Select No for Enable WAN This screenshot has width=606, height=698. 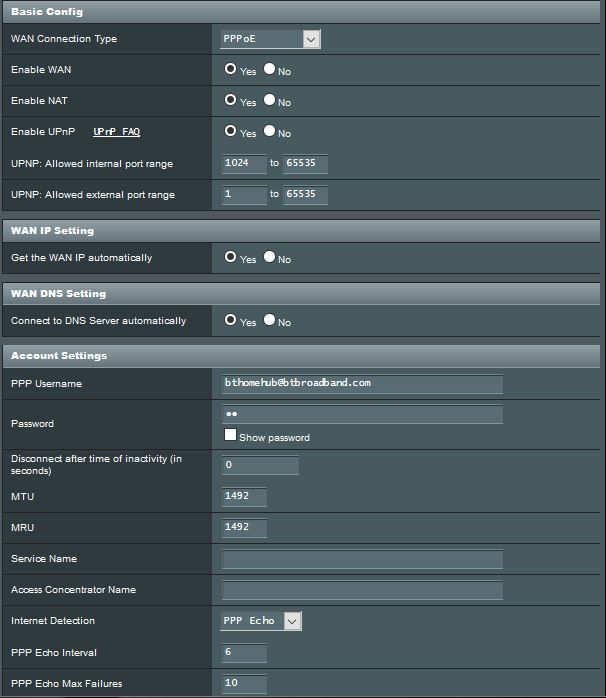[x=269, y=69]
